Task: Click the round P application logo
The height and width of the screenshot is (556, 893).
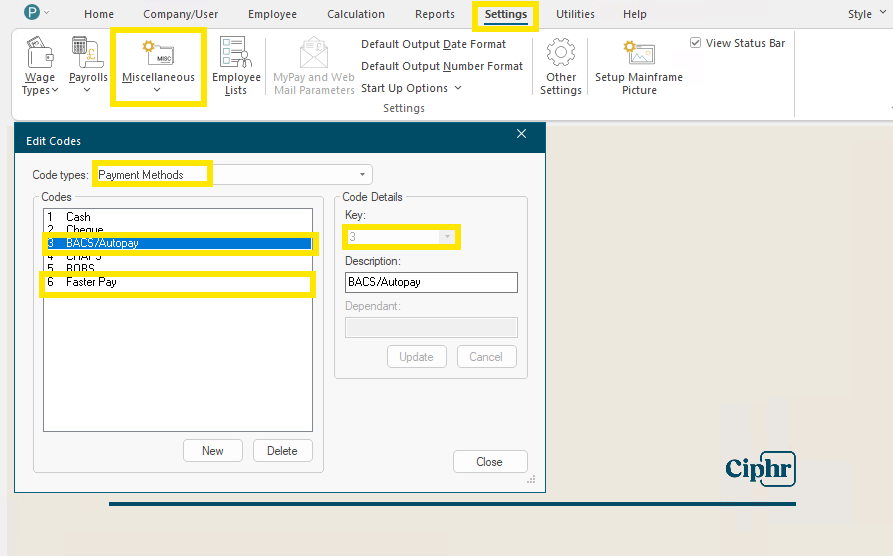Action: [x=32, y=11]
